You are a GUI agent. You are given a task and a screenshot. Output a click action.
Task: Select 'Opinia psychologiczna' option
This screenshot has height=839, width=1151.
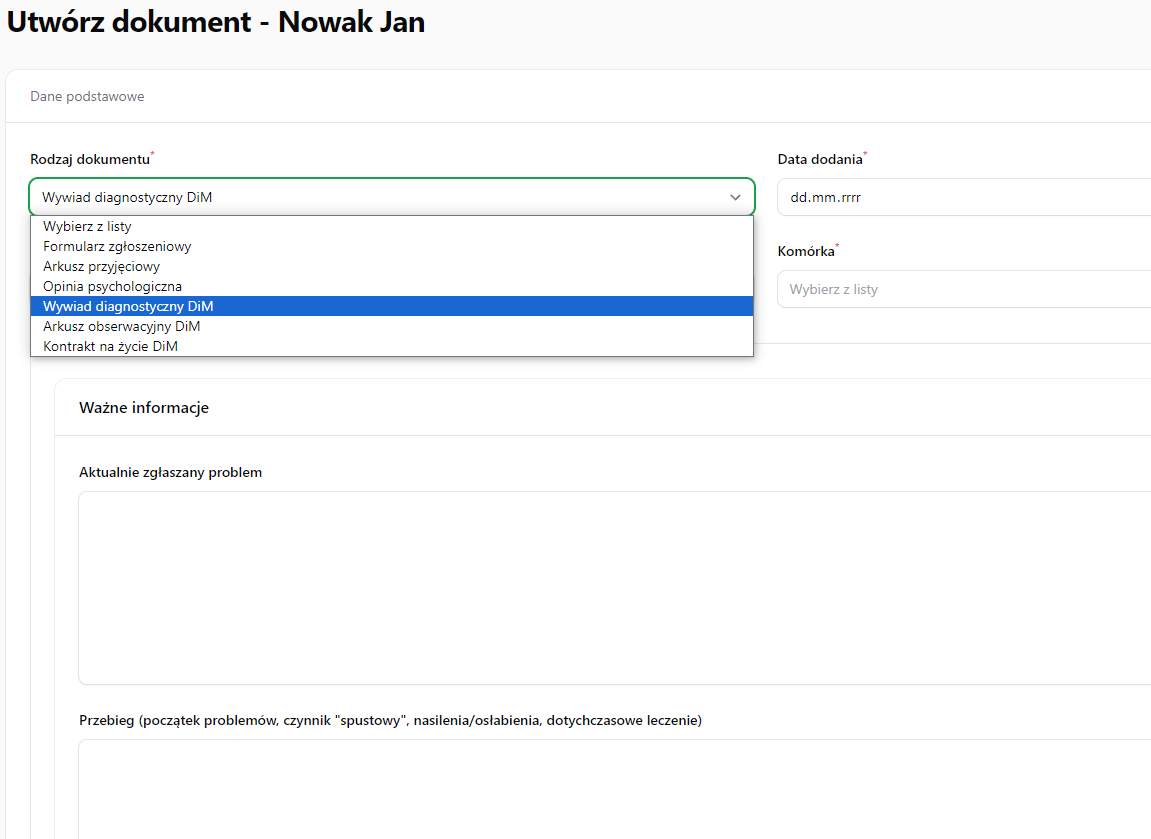[112, 287]
